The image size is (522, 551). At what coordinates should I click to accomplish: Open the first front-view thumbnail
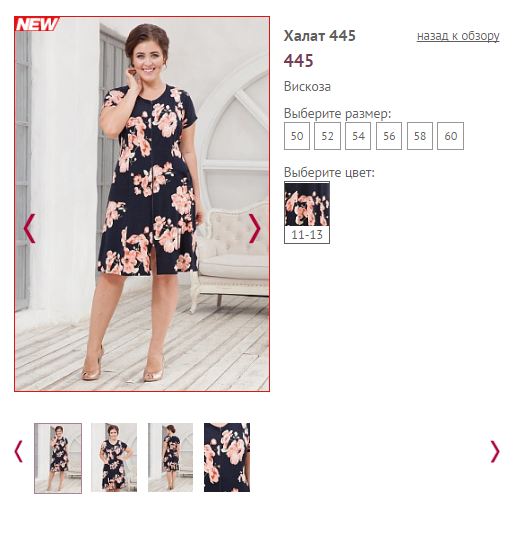tap(58, 458)
